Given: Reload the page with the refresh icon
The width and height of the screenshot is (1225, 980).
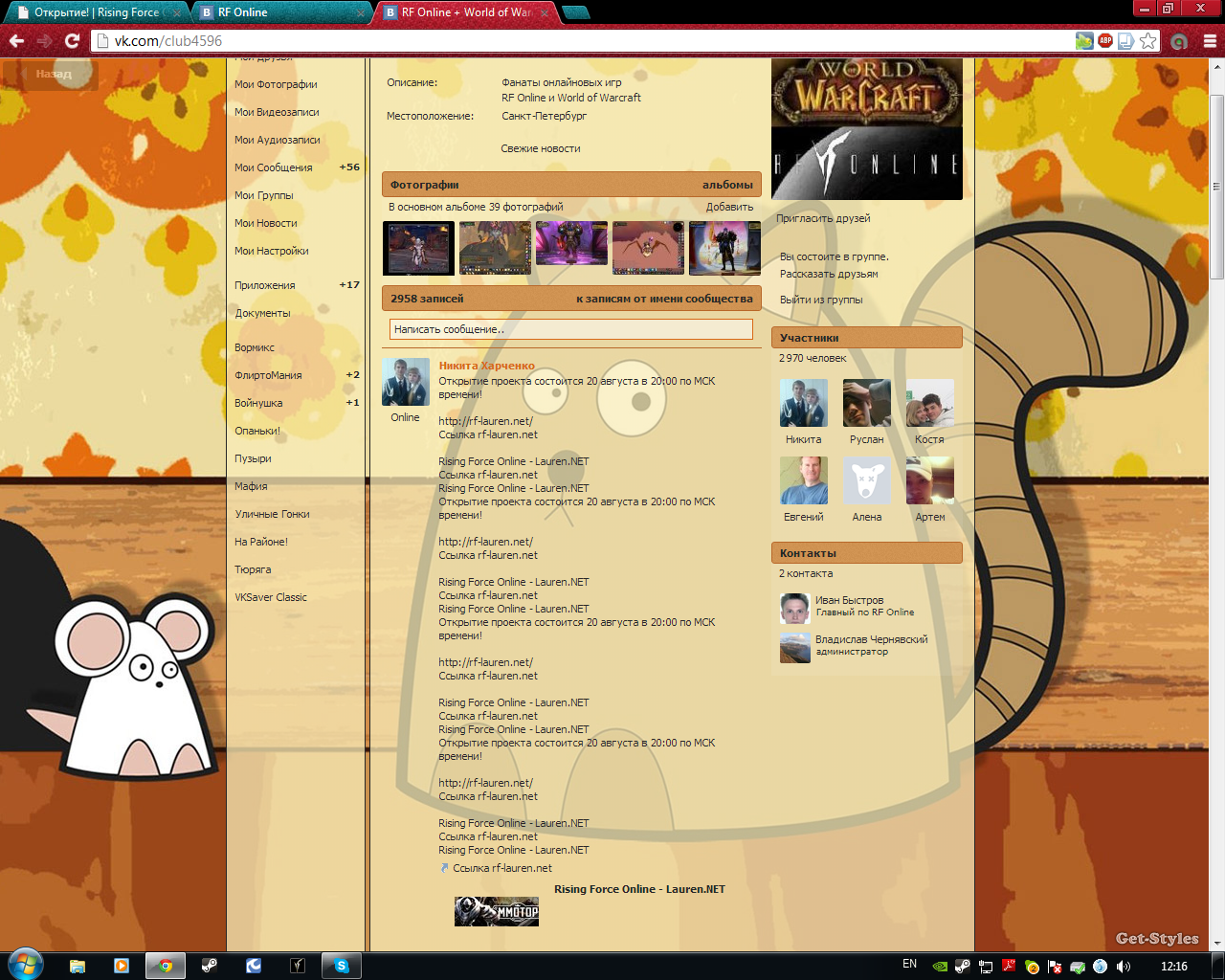Looking at the screenshot, I should (72, 40).
